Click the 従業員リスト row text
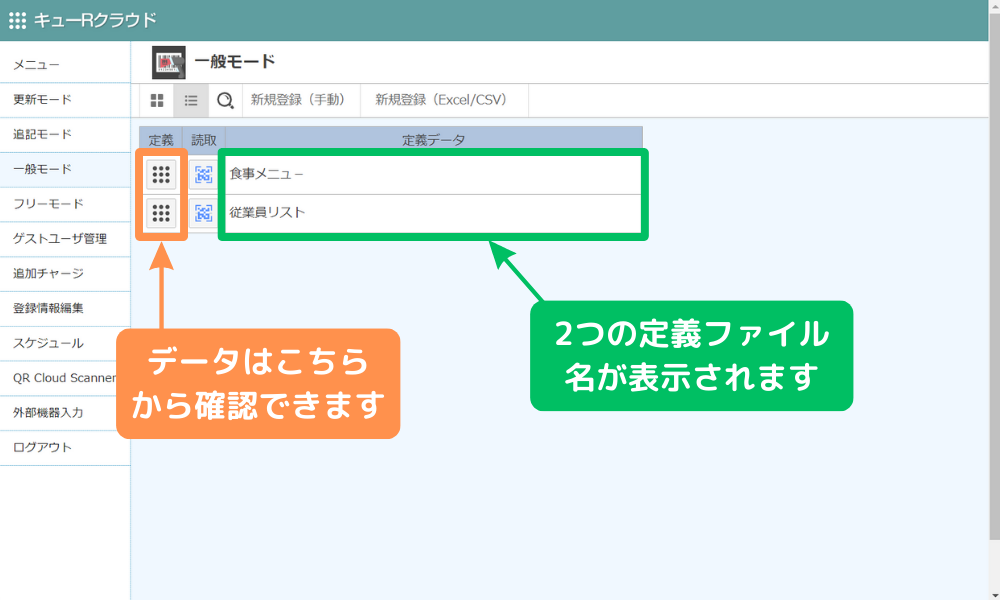This screenshot has width=1000, height=600. tap(267, 212)
